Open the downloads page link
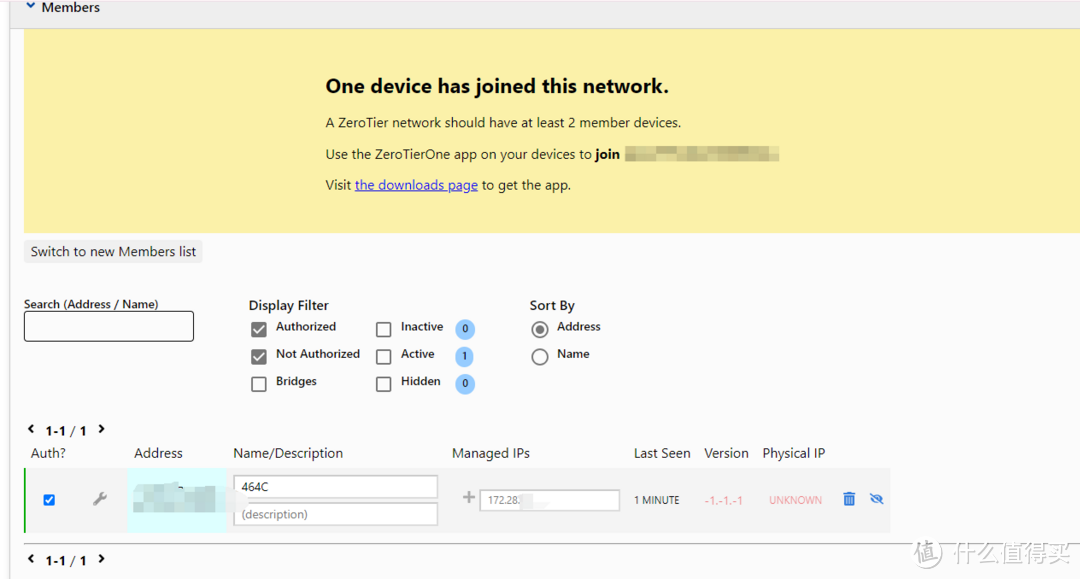 [x=416, y=185]
